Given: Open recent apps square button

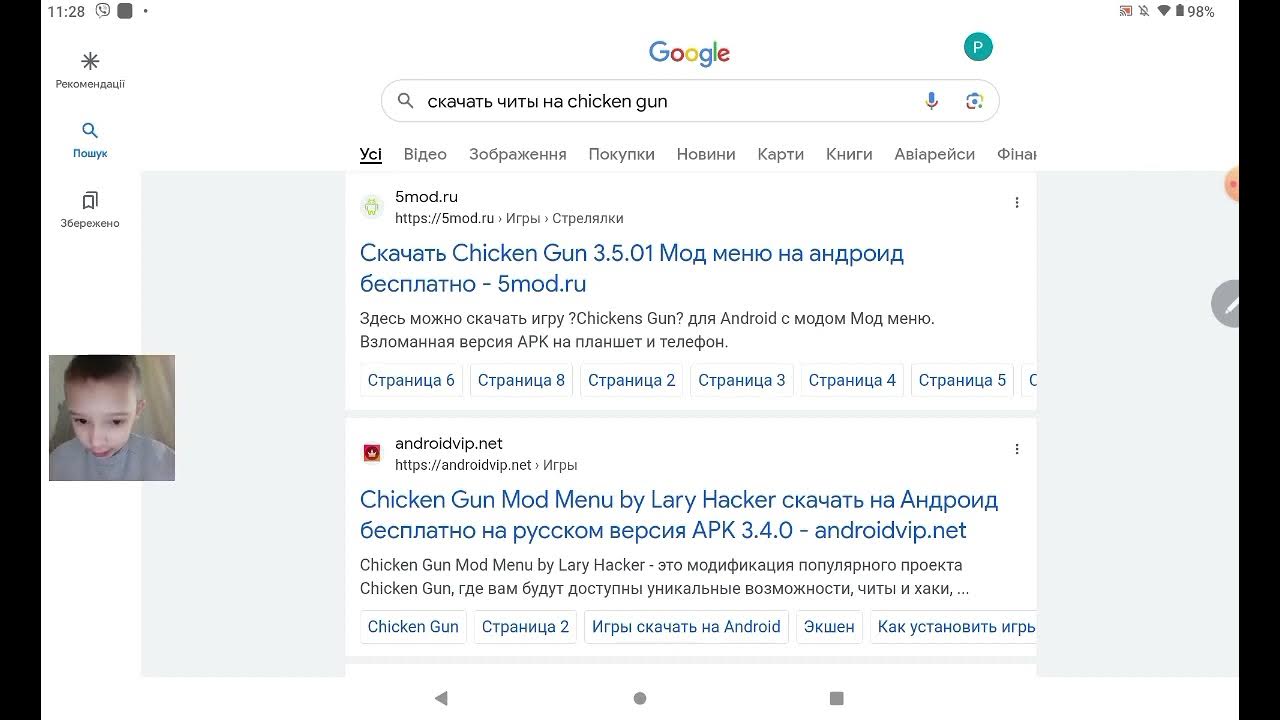Looking at the screenshot, I should (837, 698).
